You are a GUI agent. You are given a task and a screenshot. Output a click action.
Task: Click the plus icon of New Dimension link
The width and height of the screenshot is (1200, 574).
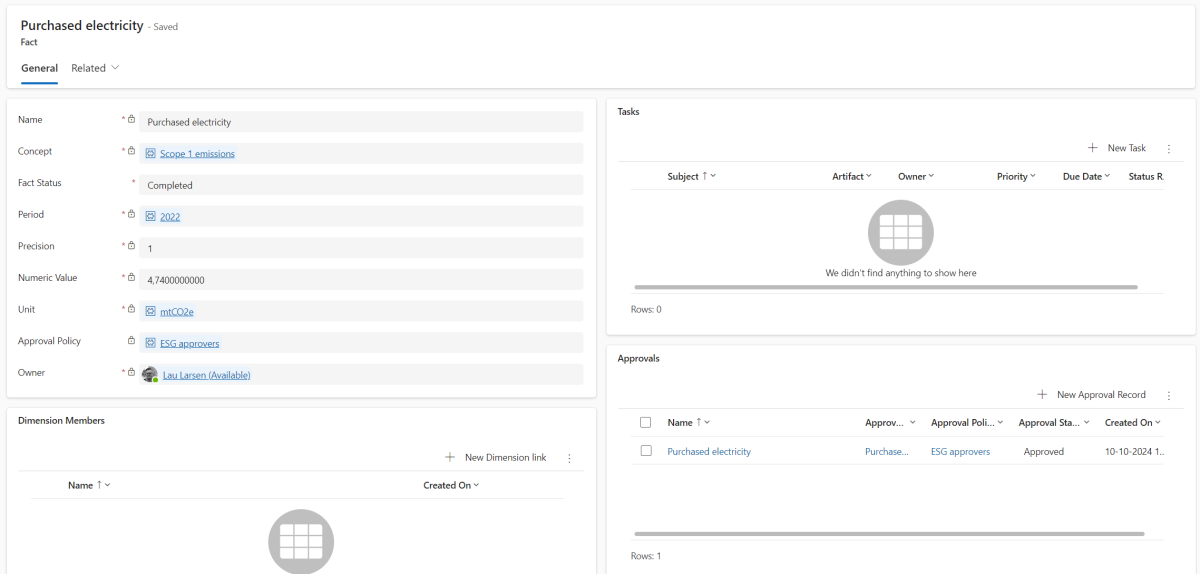(x=450, y=458)
